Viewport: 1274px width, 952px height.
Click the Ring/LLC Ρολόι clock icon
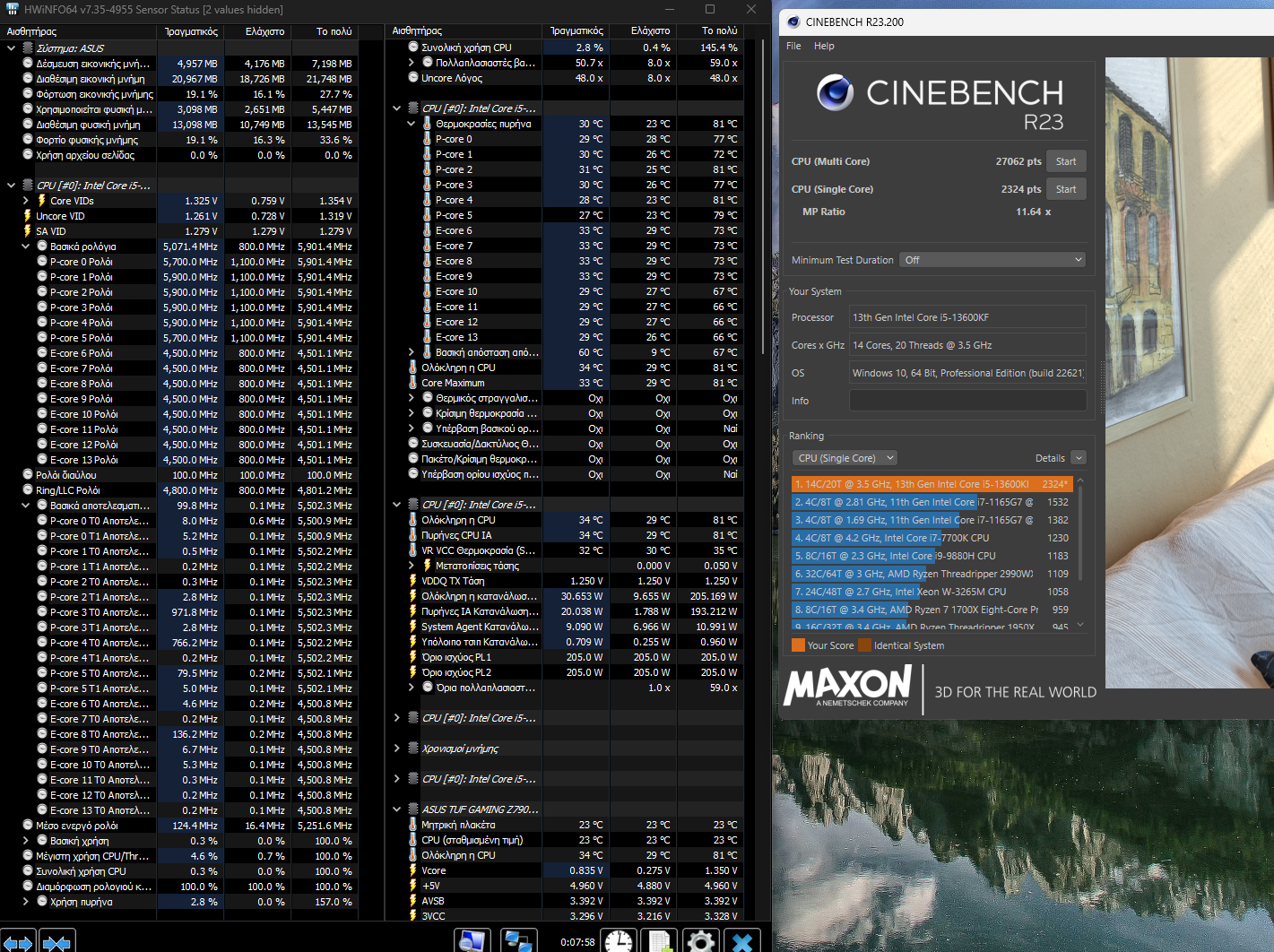27,490
